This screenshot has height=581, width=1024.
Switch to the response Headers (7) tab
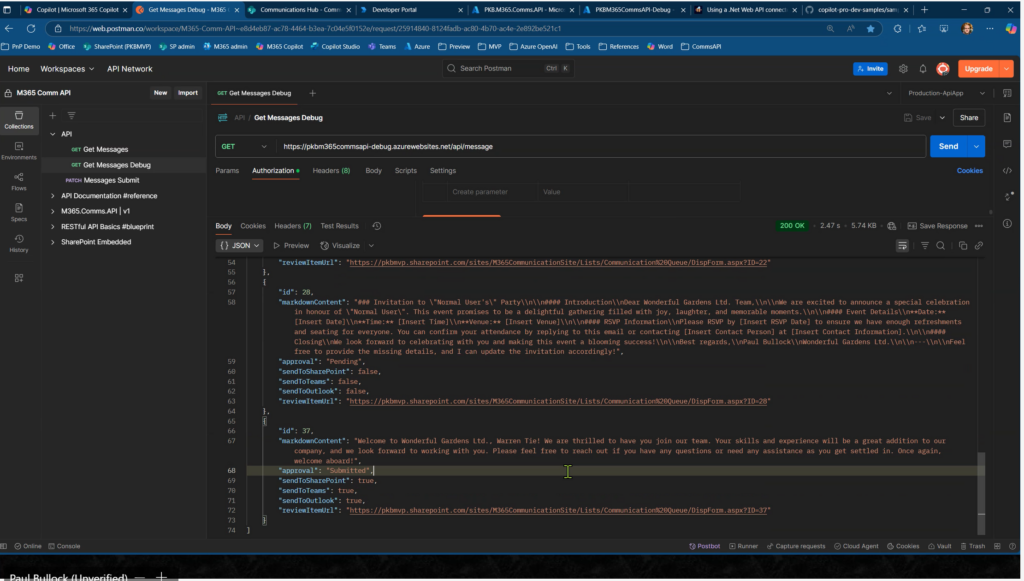coord(293,226)
